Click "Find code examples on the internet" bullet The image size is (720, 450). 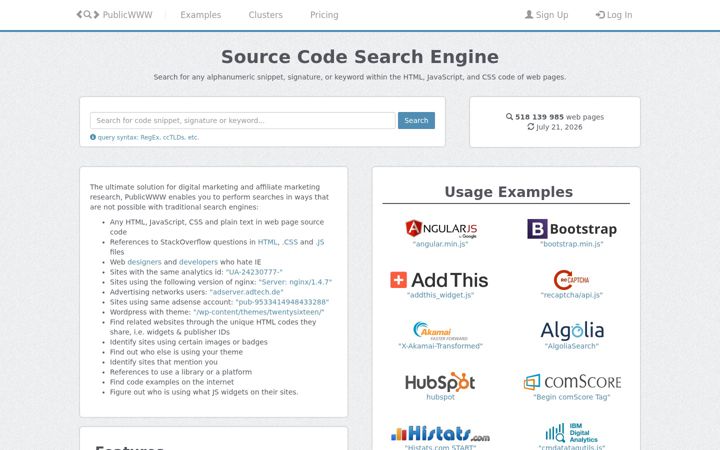click(x=172, y=382)
